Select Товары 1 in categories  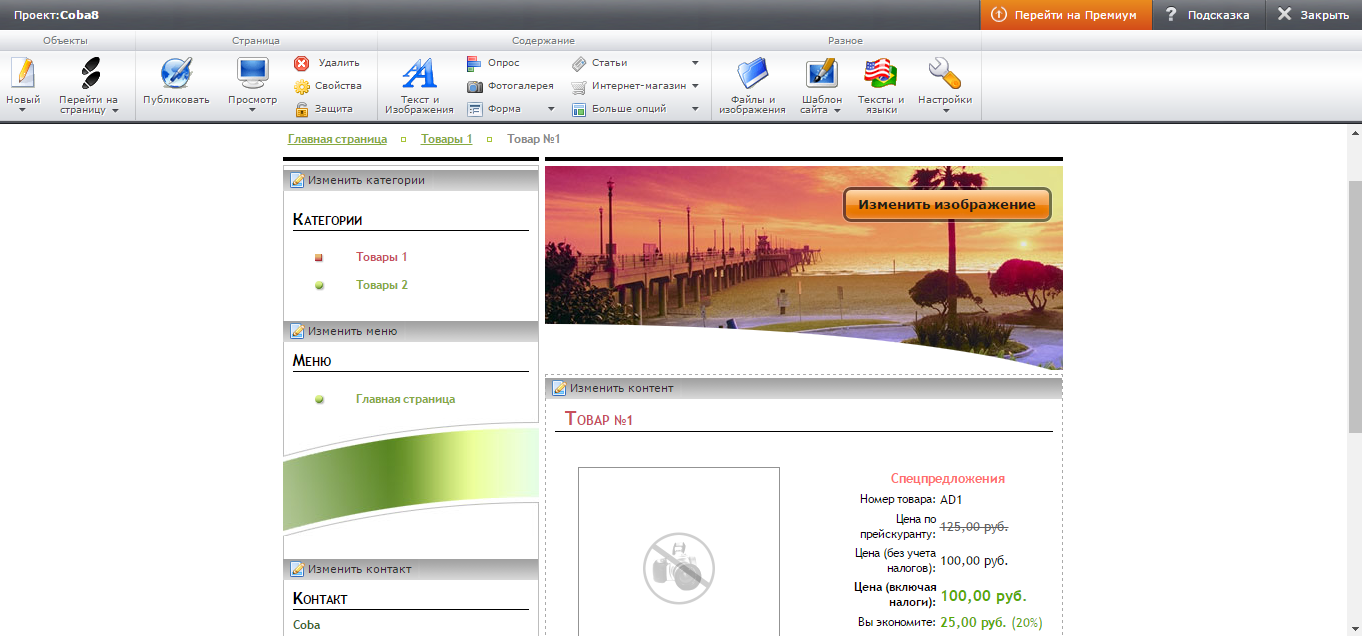pos(381,257)
